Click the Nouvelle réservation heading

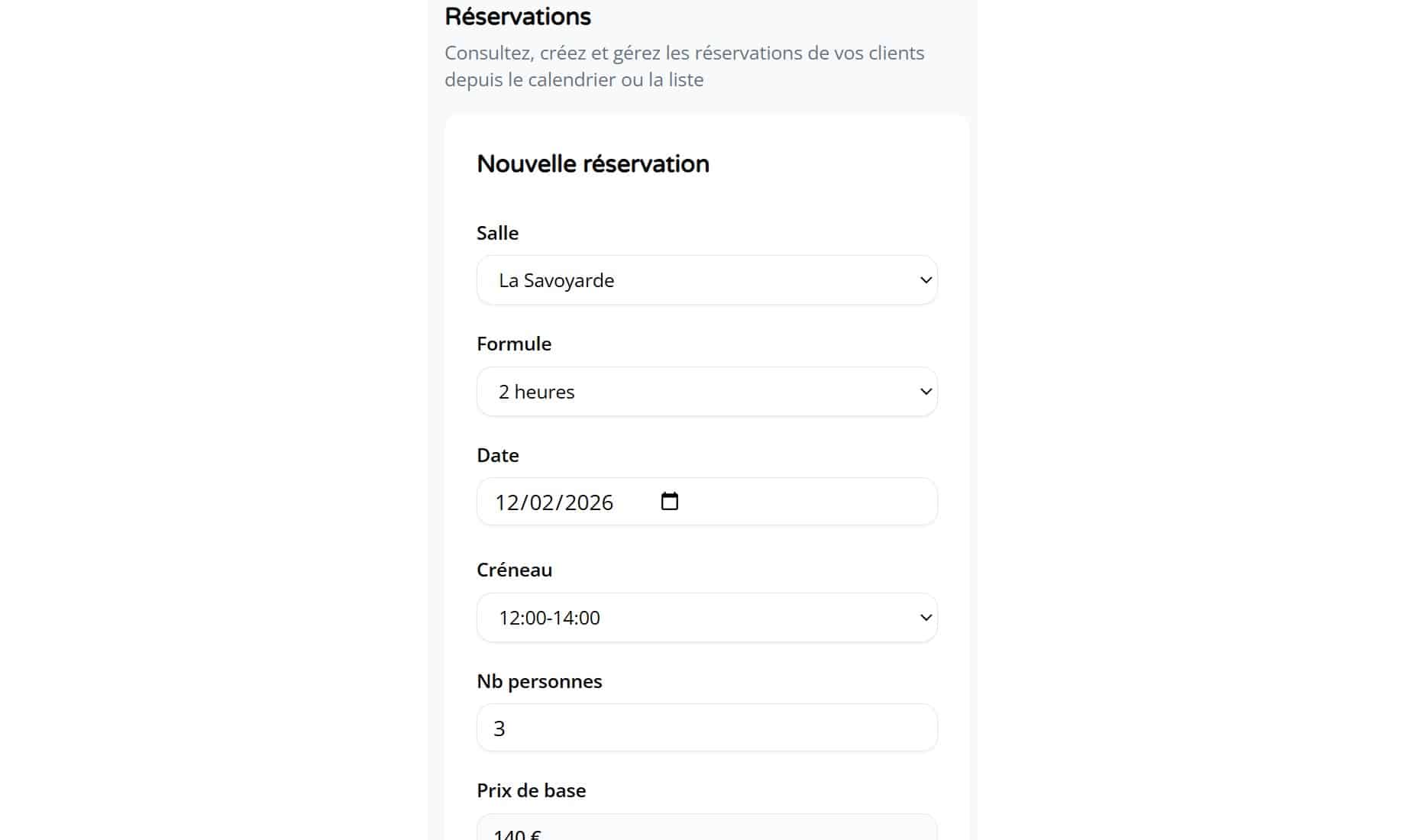click(593, 163)
